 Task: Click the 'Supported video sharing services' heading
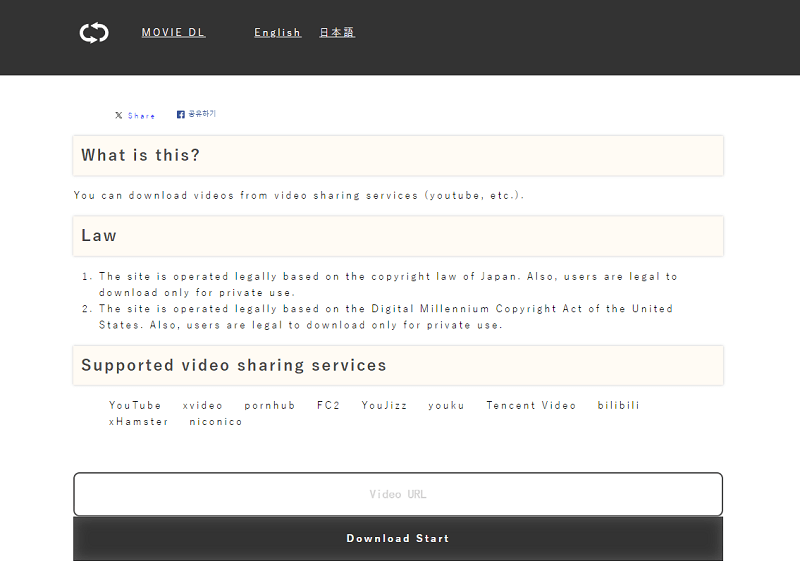(x=233, y=366)
